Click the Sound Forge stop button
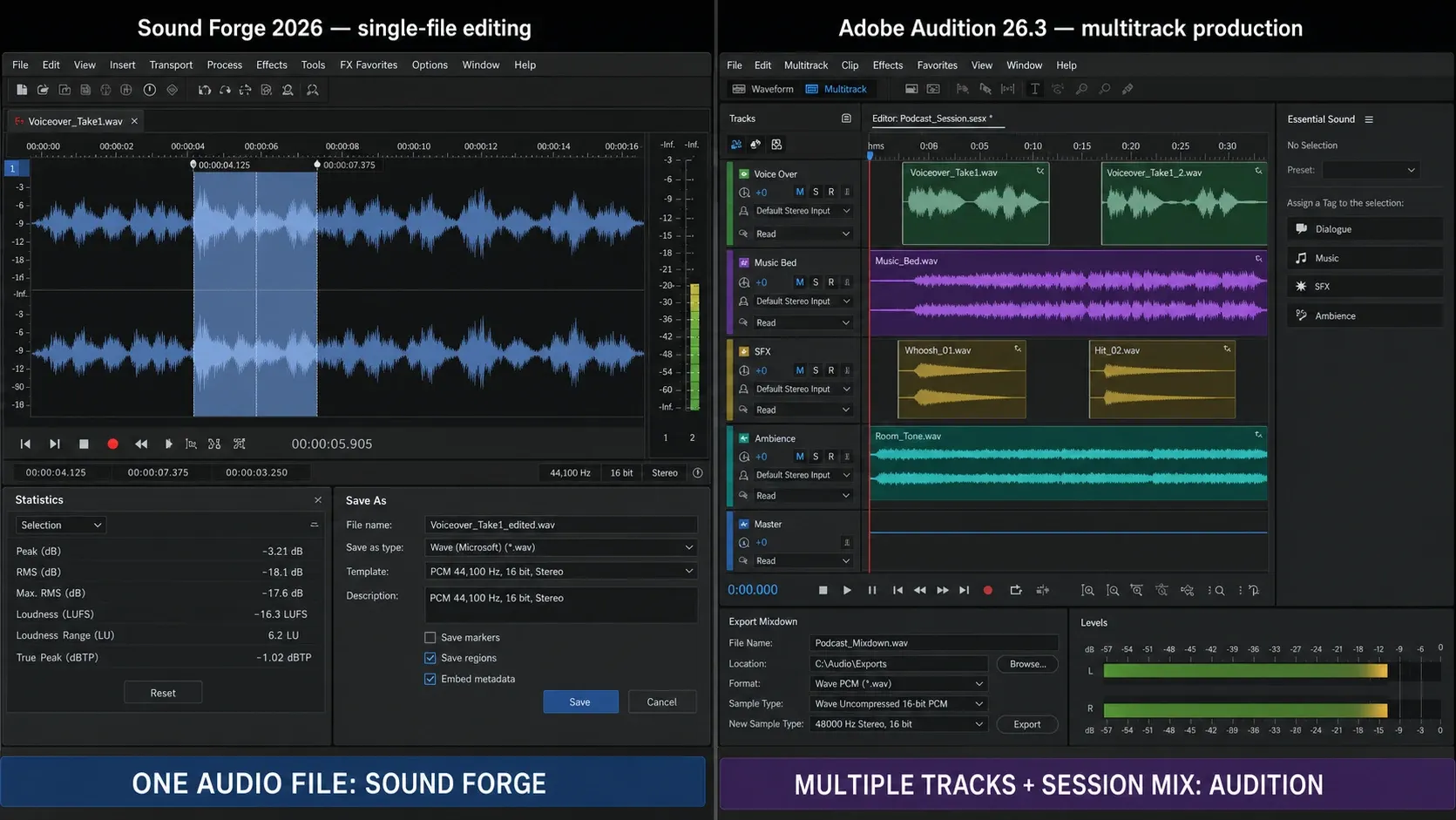This screenshot has width=1456, height=820. click(x=84, y=444)
